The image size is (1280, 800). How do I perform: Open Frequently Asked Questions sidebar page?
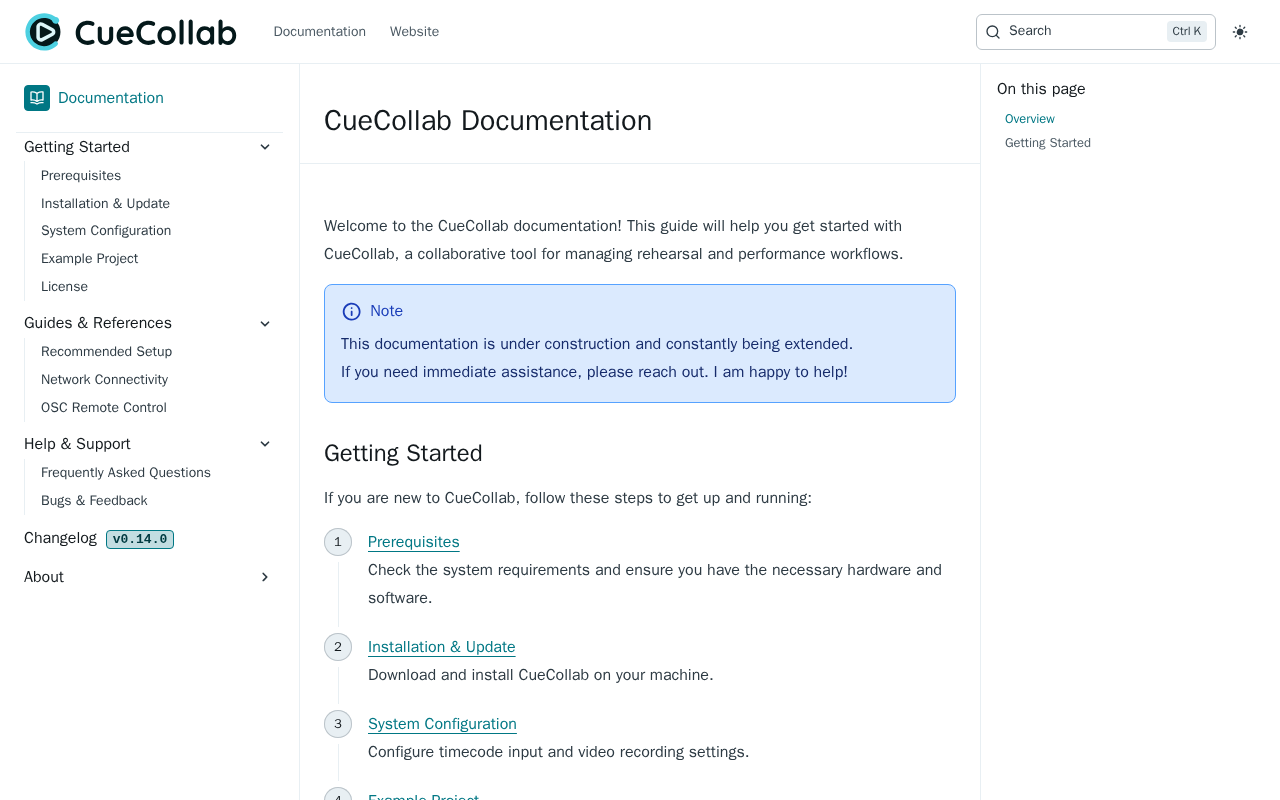(126, 473)
